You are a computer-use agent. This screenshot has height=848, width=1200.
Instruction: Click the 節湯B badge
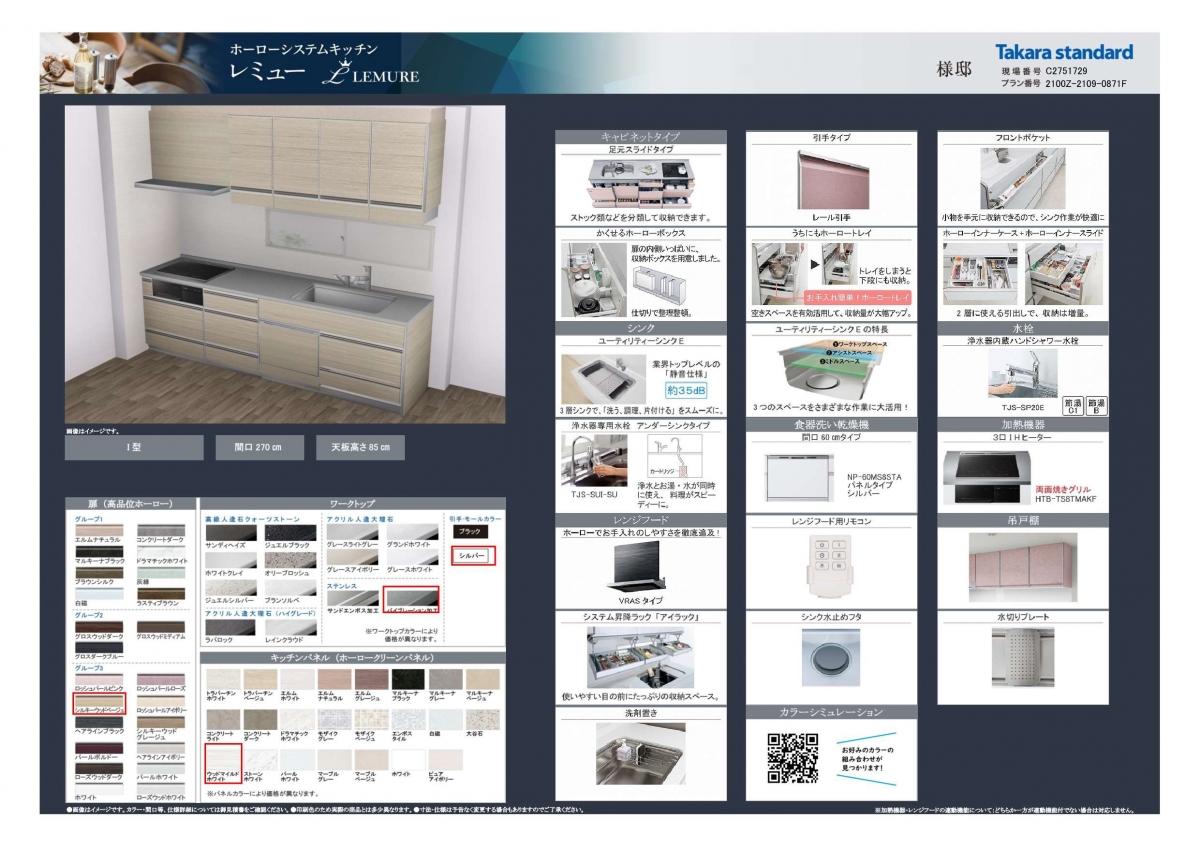(x=1095, y=405)
